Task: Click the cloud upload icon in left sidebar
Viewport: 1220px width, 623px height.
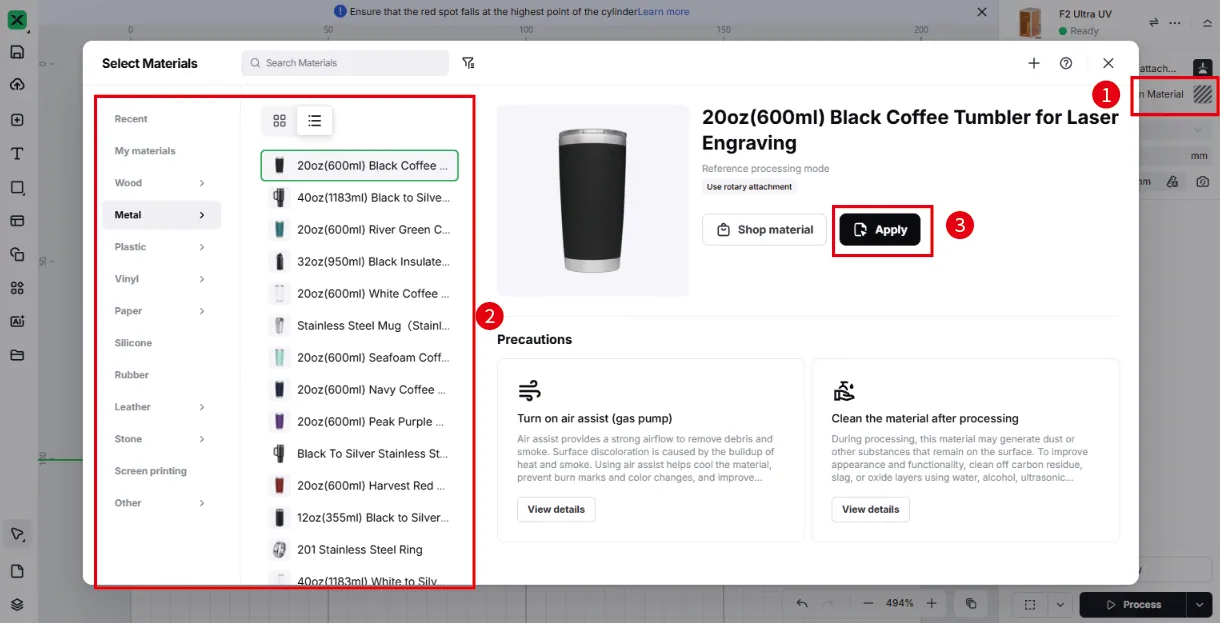Action: coord(17,84)
